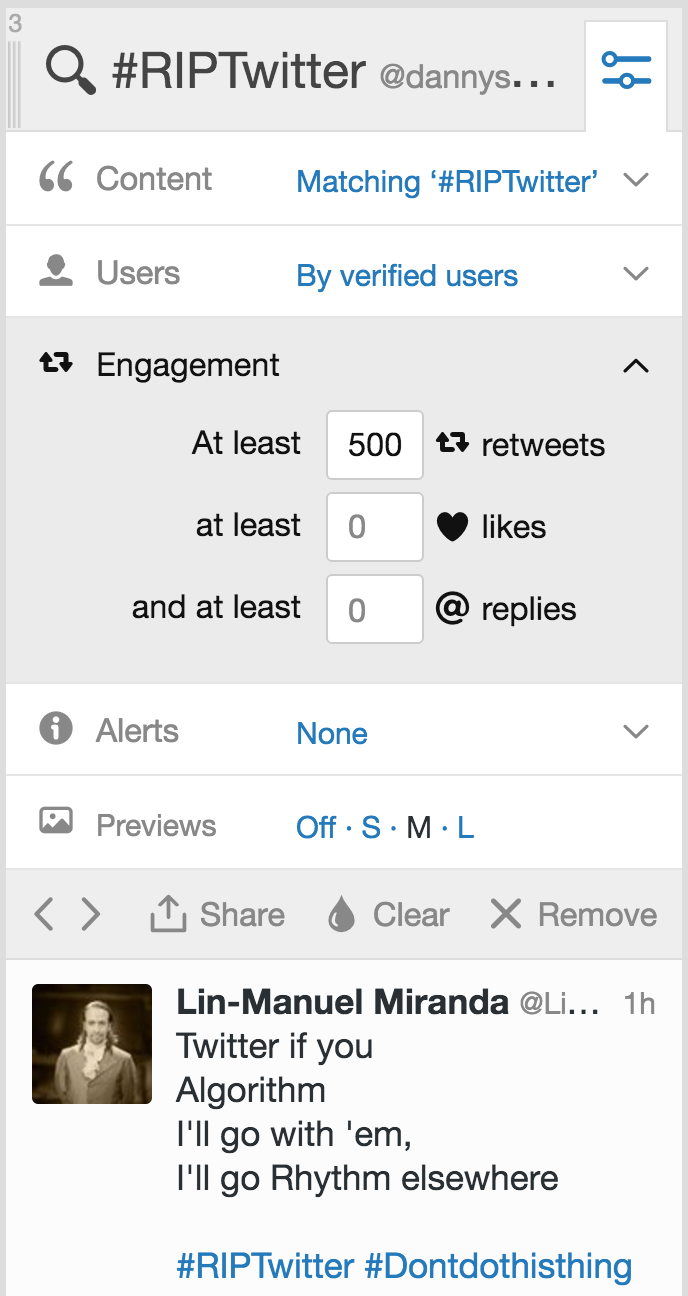Image resolution: width=688 pixels, height=1296 pixels.
Task: Toggle the column filter settings icon
Action: click(x=626, y=70)
